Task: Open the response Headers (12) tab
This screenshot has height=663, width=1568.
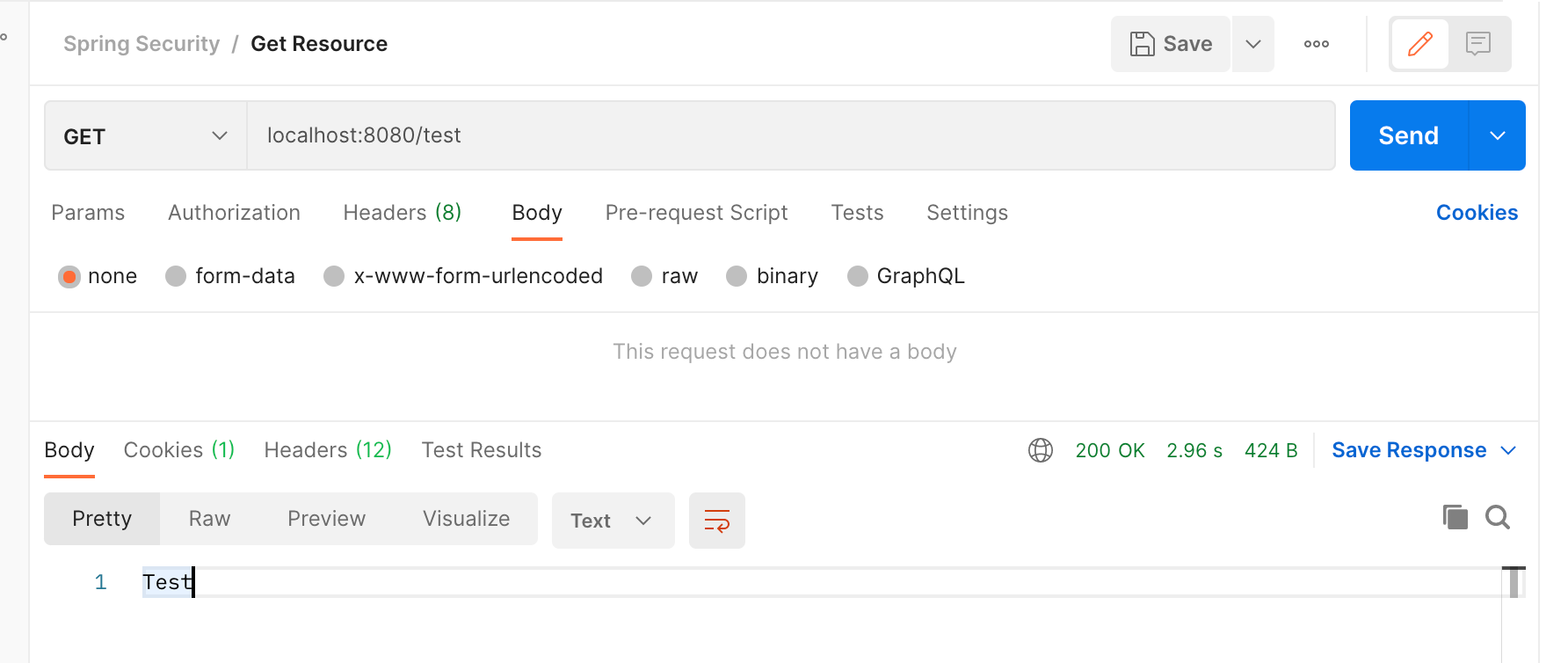Action: 327,450
